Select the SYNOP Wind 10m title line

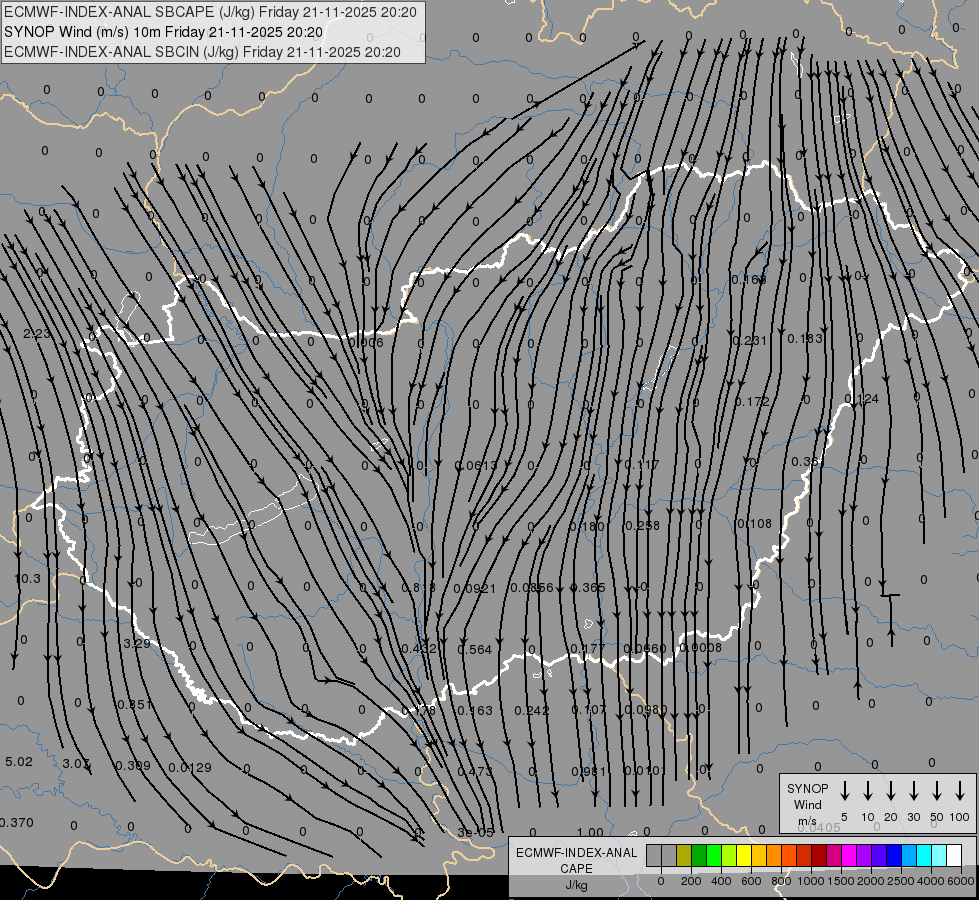click(163, 32)
